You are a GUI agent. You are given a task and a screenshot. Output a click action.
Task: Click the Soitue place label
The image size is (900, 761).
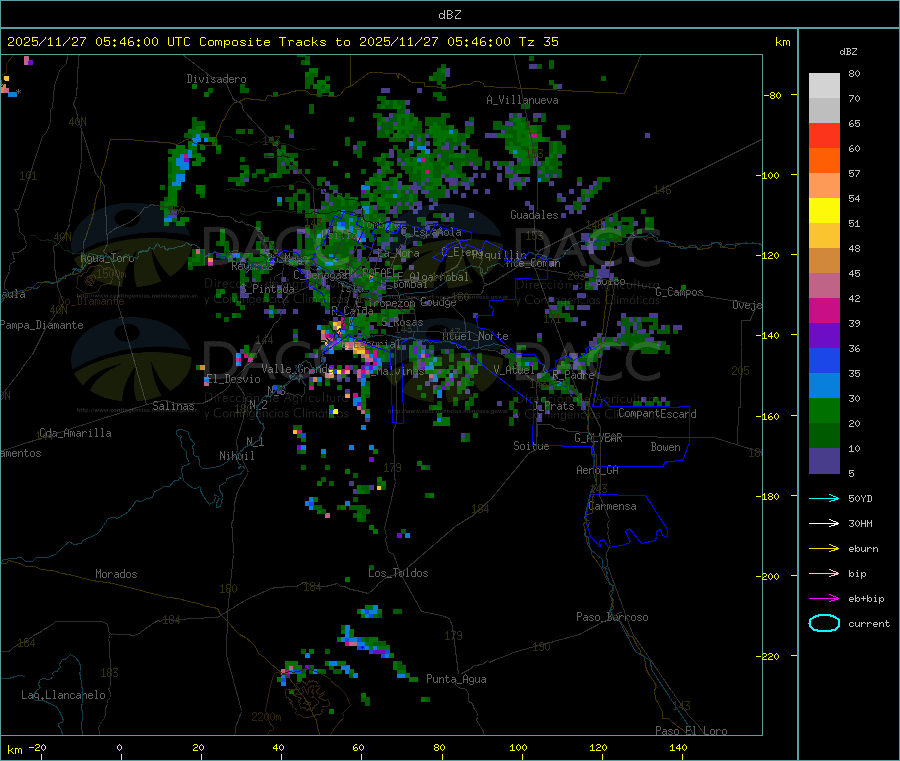(531, 446)
